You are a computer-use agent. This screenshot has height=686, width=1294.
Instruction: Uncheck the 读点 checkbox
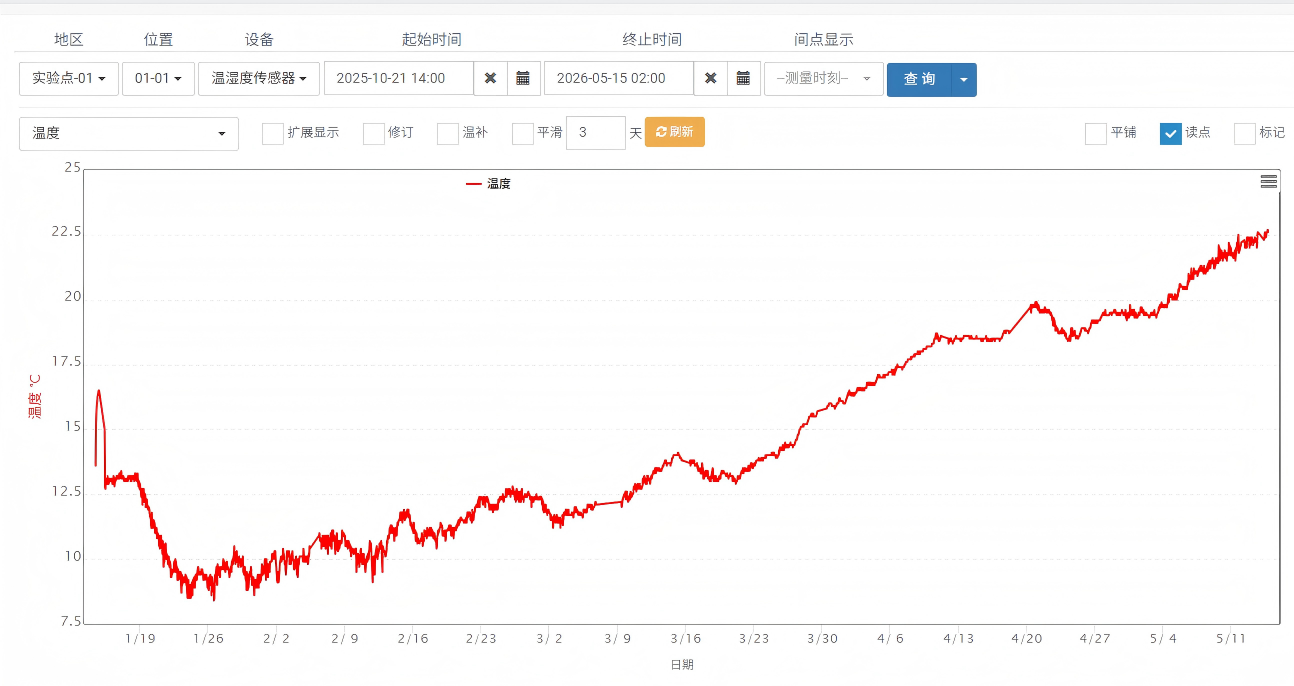pos(1171,133)
